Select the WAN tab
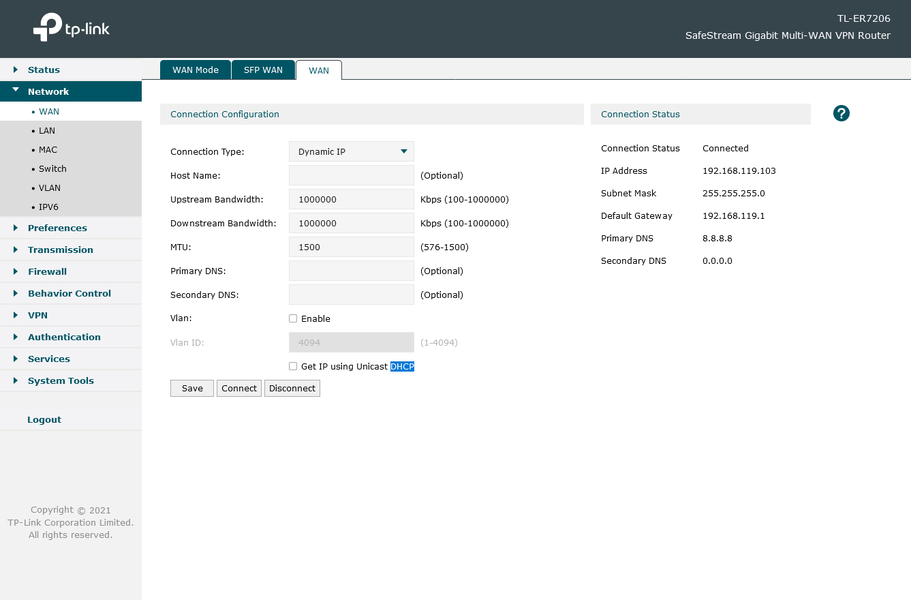The width and height of the screenshot is (911, 600). click(x=318, y=70)
